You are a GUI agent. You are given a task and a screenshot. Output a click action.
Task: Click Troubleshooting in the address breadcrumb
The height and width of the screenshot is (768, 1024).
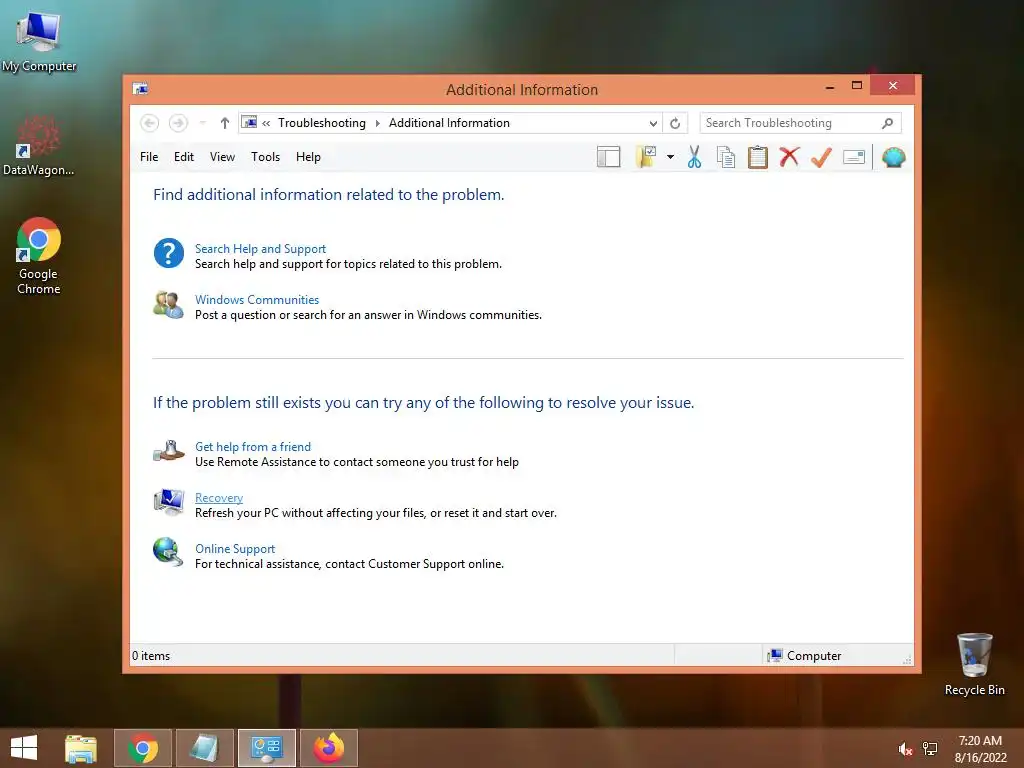(322, 123)
